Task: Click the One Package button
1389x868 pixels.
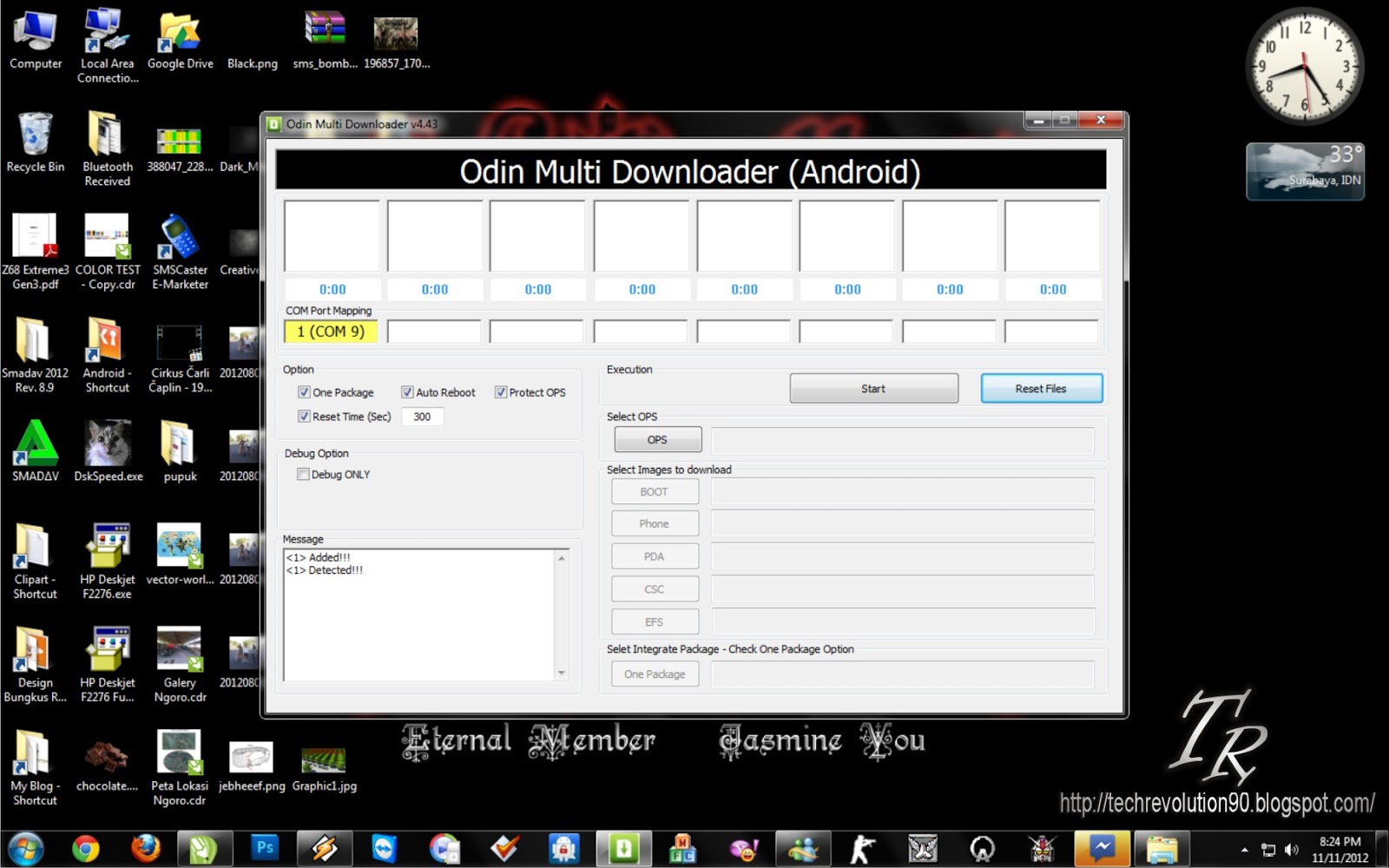Action: coord(655,674)
